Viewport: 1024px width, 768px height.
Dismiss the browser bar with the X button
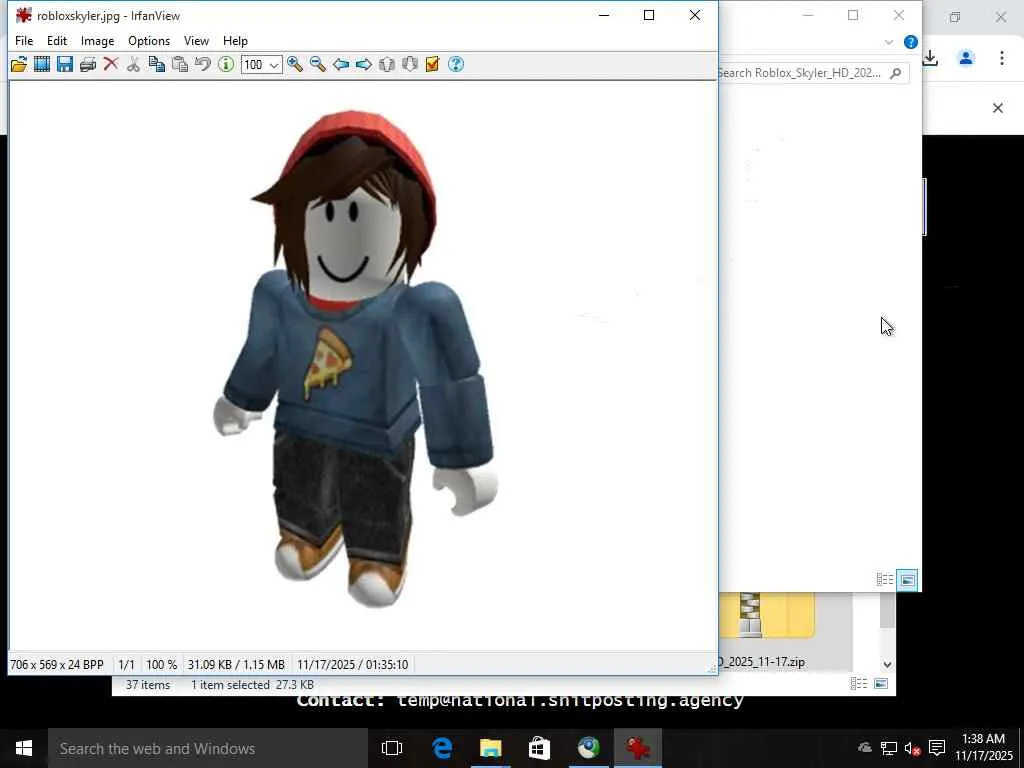(x=998, y=108)
